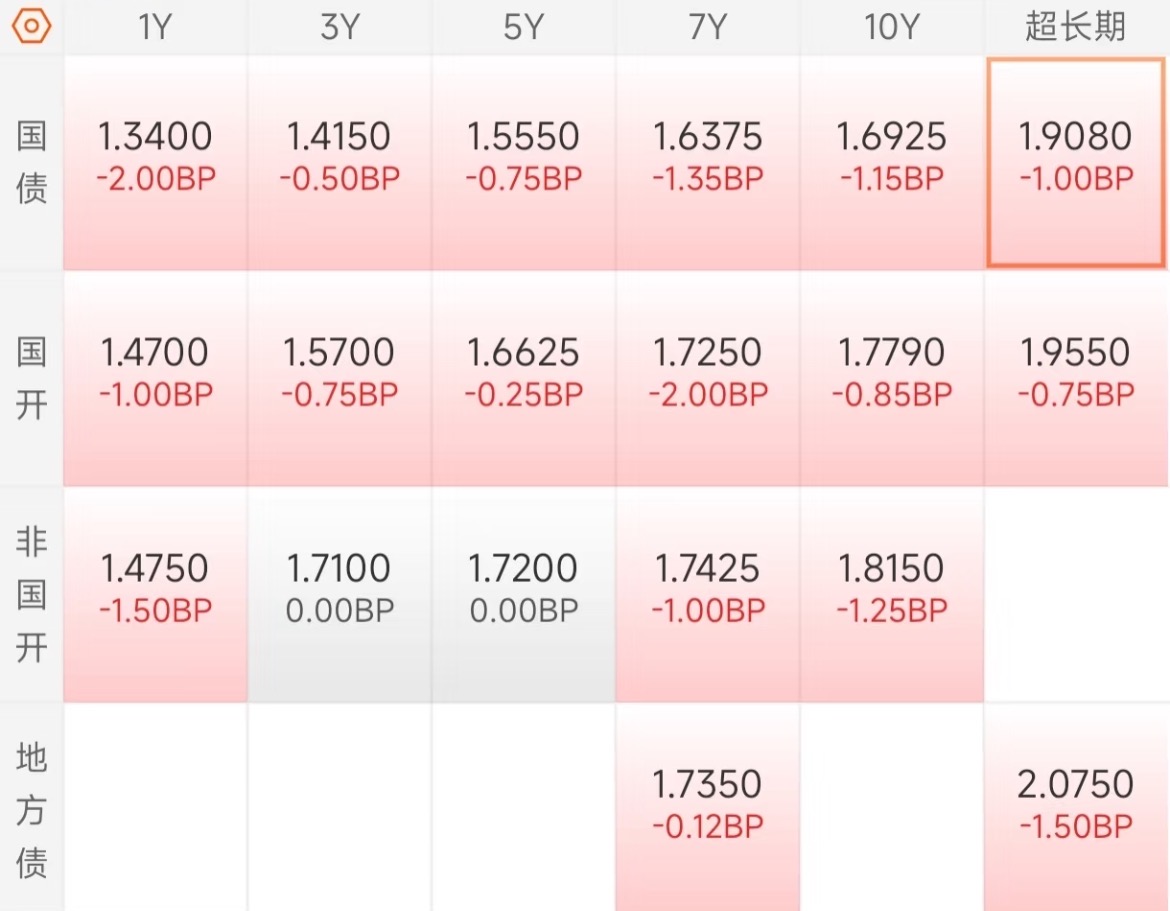Select the 国债 row label
The width and height of the screenshot is (1170, 911).
[31, 162]
